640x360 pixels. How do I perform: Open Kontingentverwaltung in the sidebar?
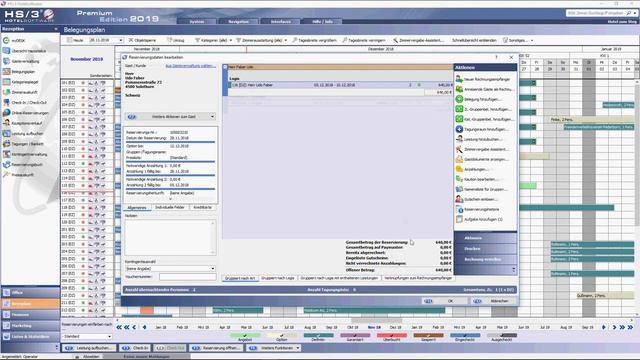pyautogui.click(x=29, y=154)
